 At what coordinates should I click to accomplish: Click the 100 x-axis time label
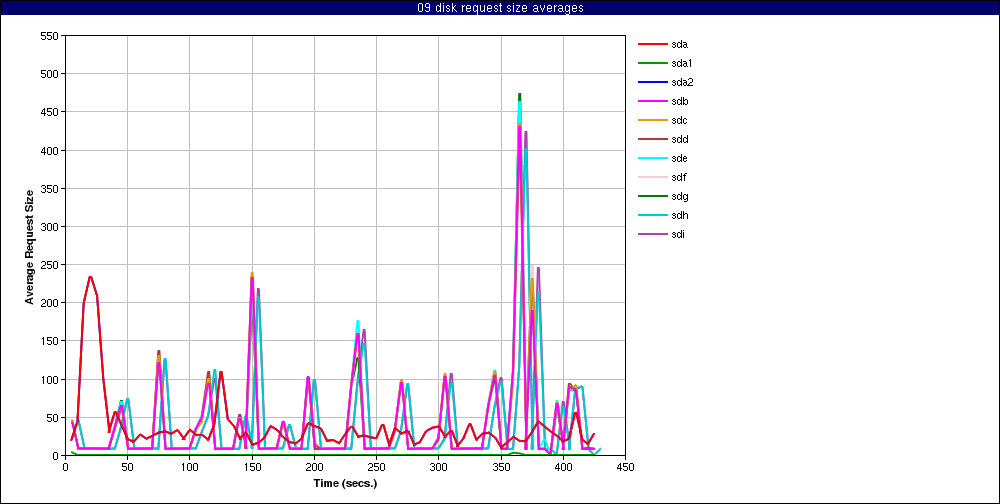189,467
